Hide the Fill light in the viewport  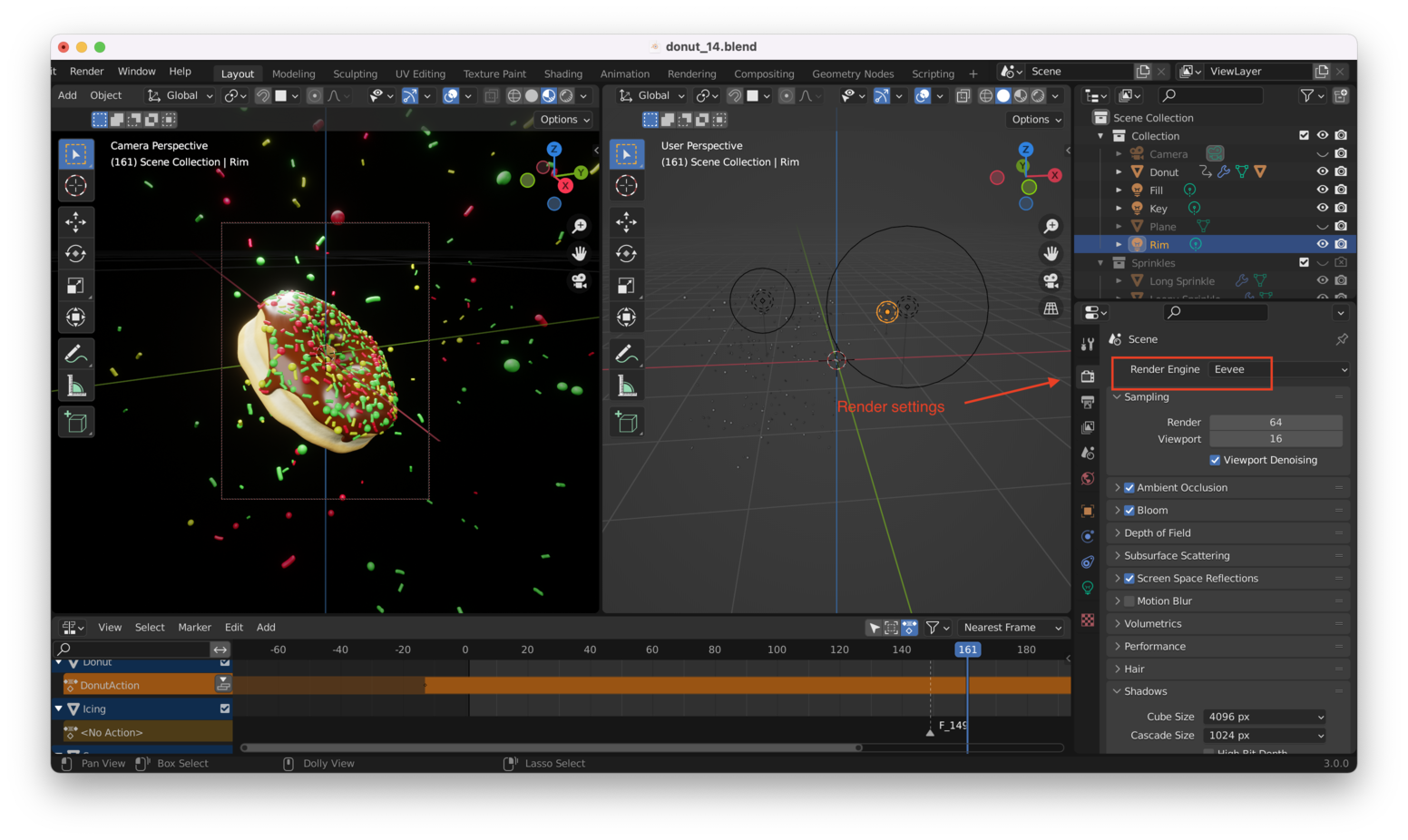1322,190
